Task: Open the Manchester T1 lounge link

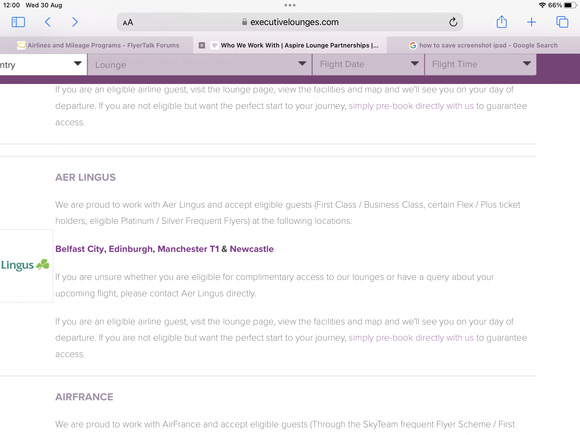Action: point(188,249)
